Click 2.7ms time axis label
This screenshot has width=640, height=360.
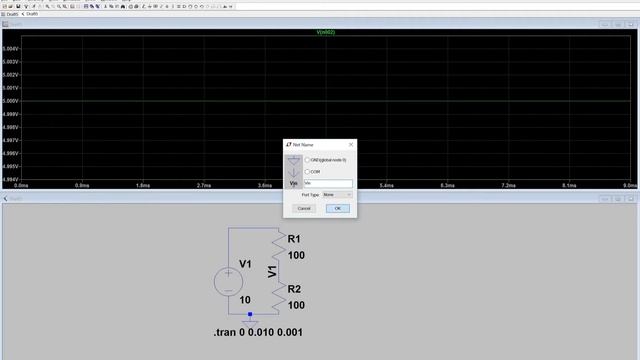pyautogui.click(x=204, y=185)
